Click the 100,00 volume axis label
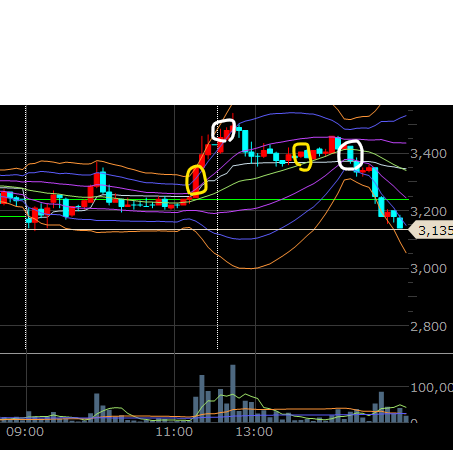Image resolution: width=453 pixels, height=450 pixels. click(431, 387)
